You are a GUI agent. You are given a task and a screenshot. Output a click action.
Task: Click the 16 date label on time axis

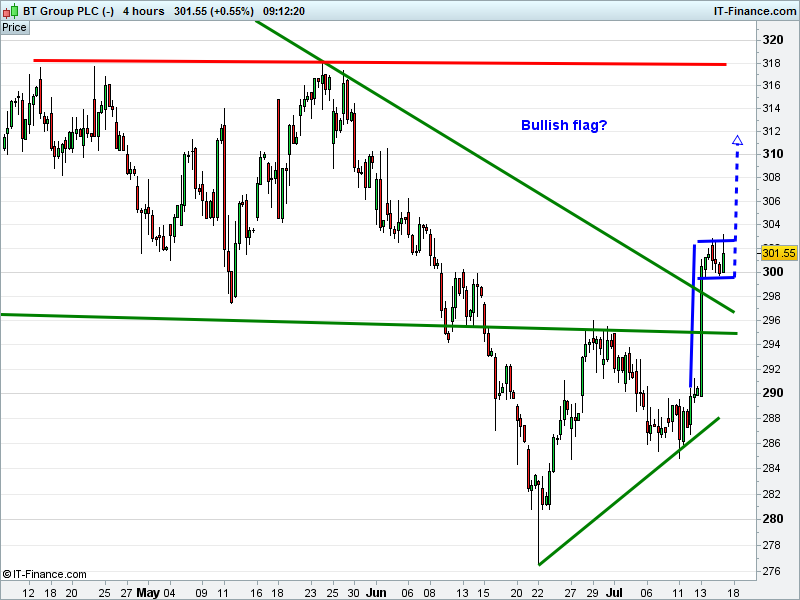point(256,593)
